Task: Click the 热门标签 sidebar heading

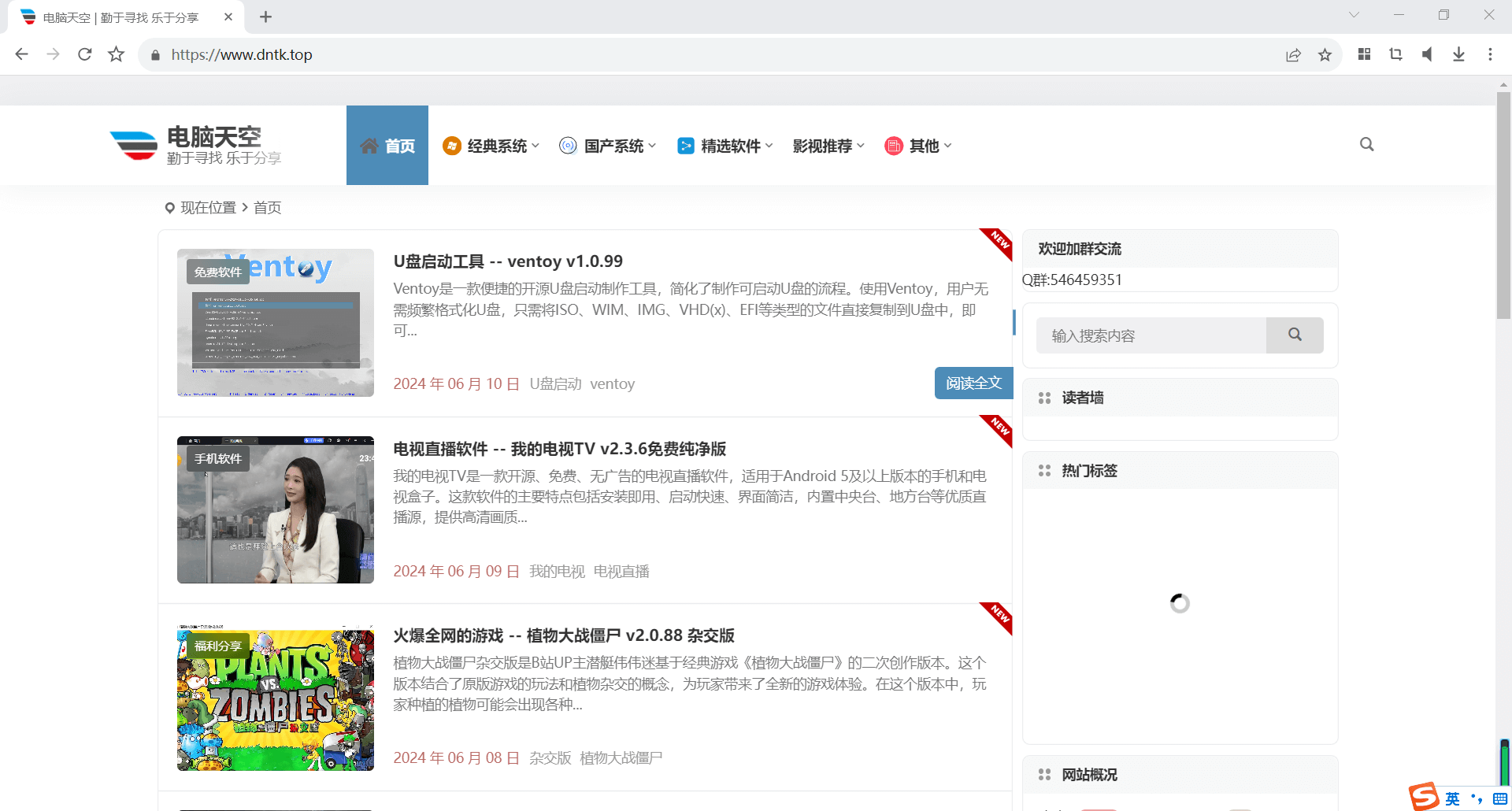Action: coord(1089,471)
